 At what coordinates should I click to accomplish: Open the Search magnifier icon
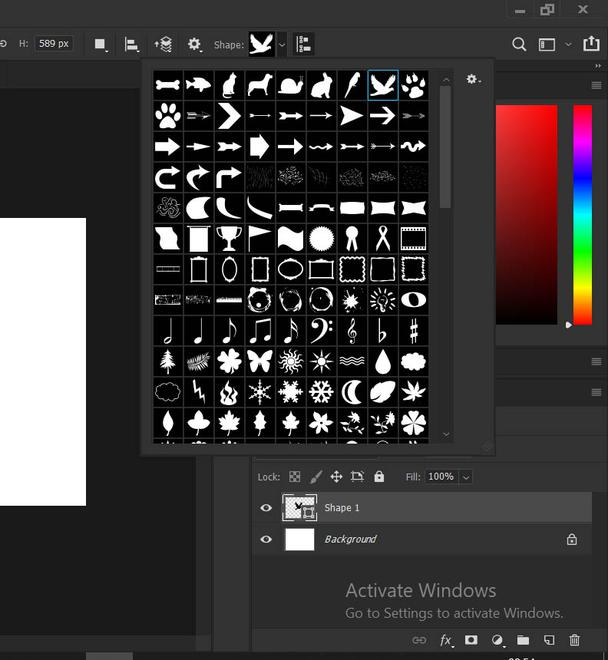[x=519, y=44]
